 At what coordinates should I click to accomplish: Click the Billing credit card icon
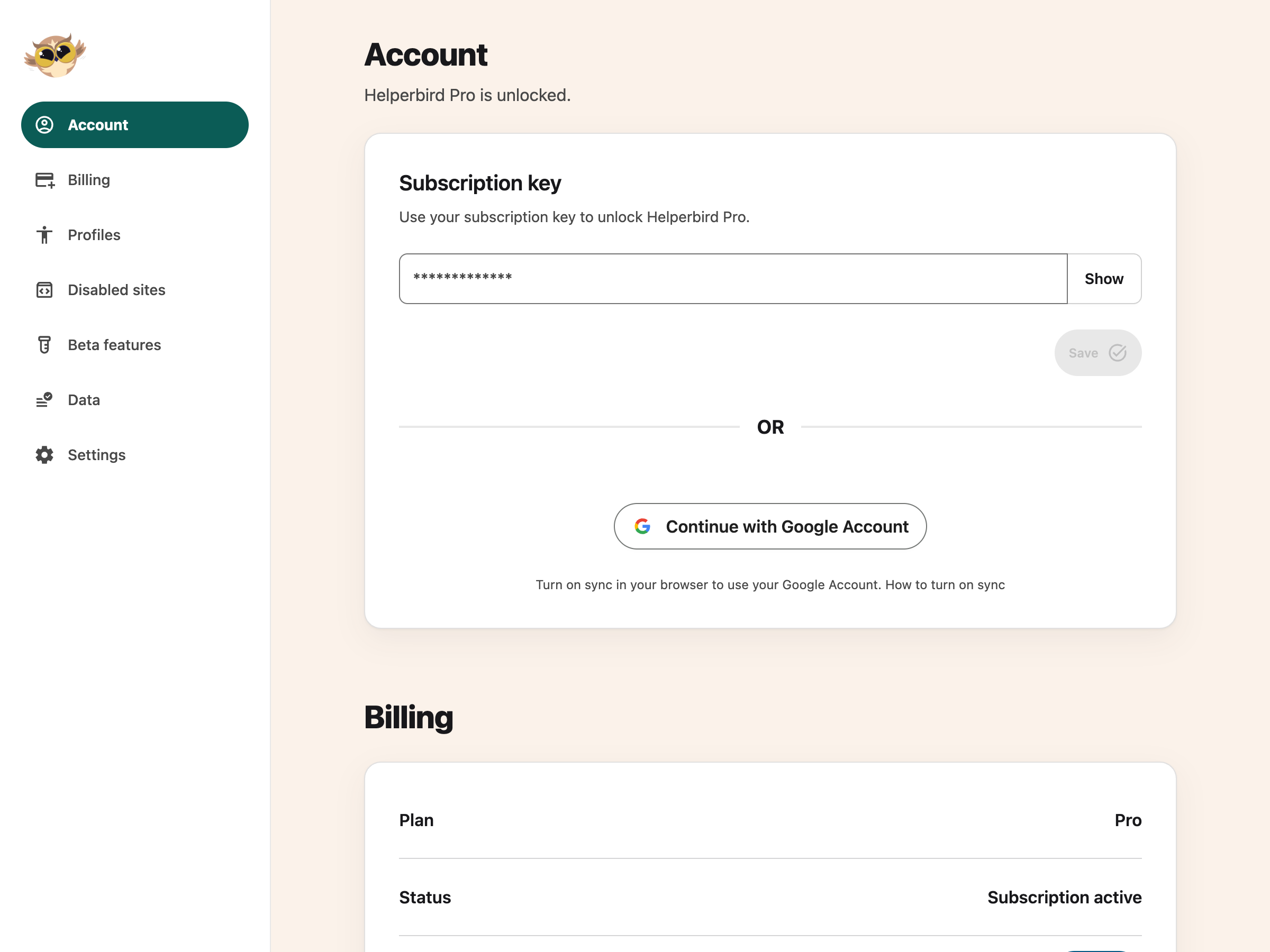click(x=44, y=180)
